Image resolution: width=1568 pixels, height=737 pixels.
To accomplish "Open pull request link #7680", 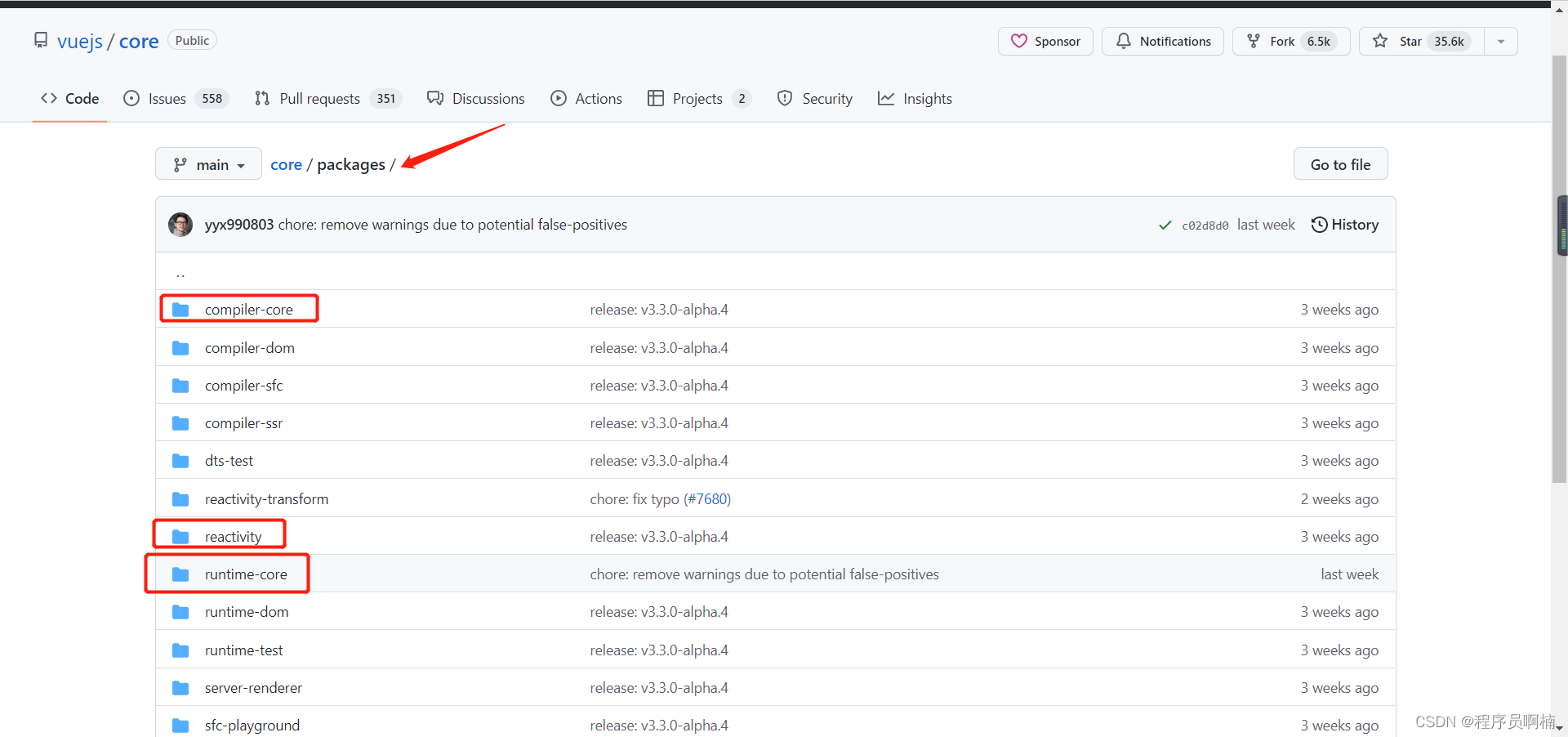I will [x=707, y=499].
